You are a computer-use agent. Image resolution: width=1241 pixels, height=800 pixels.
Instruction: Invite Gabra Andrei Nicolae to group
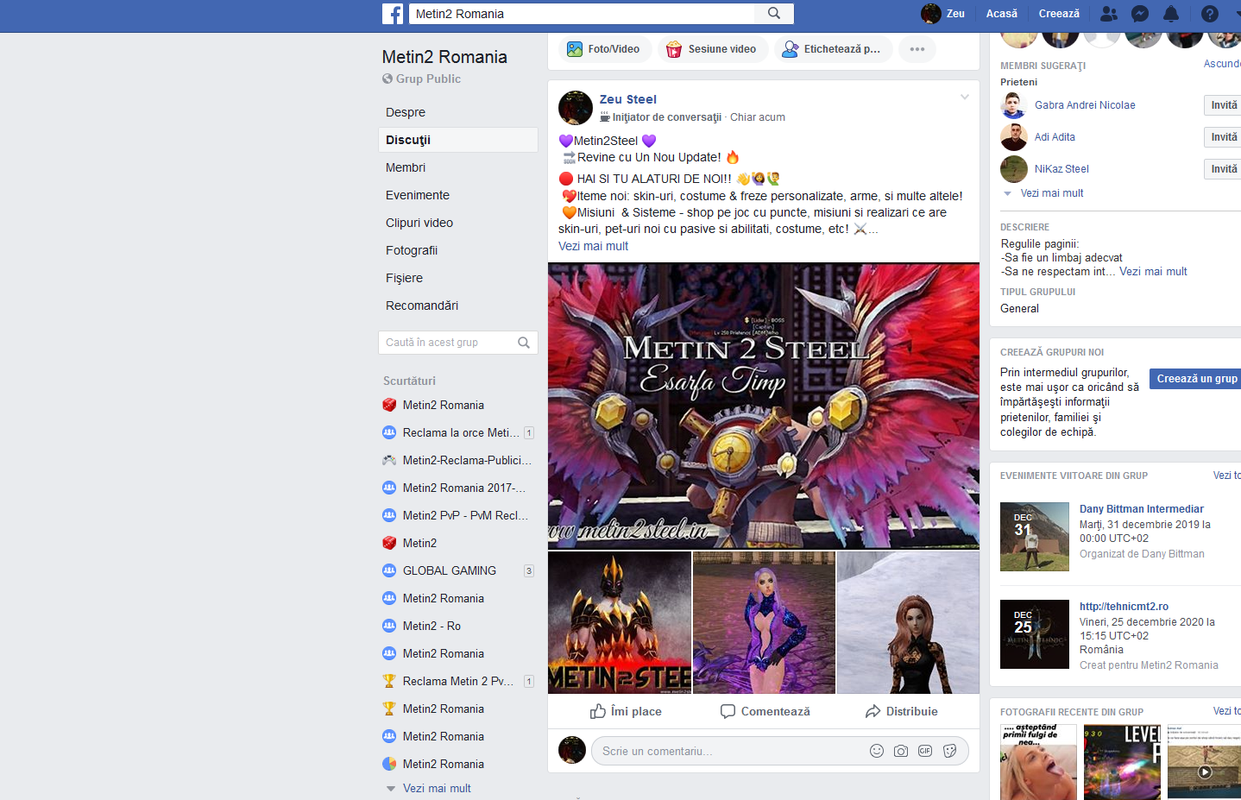pyautogui.click(x=1224, y=105)
